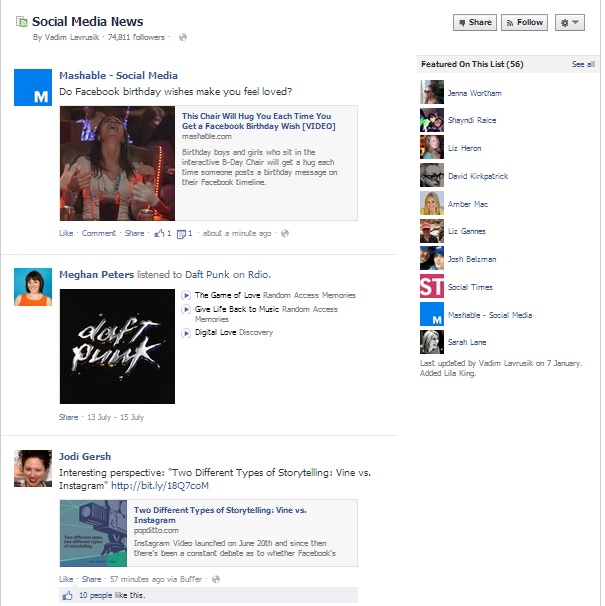Open the hugging chair video thumbnail
Viewport: 605px width, 606px height.
tap(117, 163)
